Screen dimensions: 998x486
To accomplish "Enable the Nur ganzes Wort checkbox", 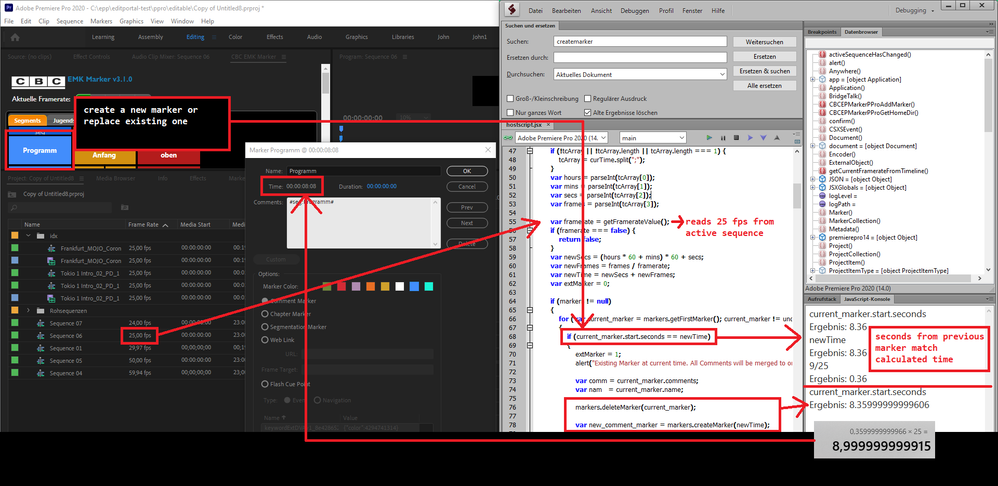I will 510,113.
